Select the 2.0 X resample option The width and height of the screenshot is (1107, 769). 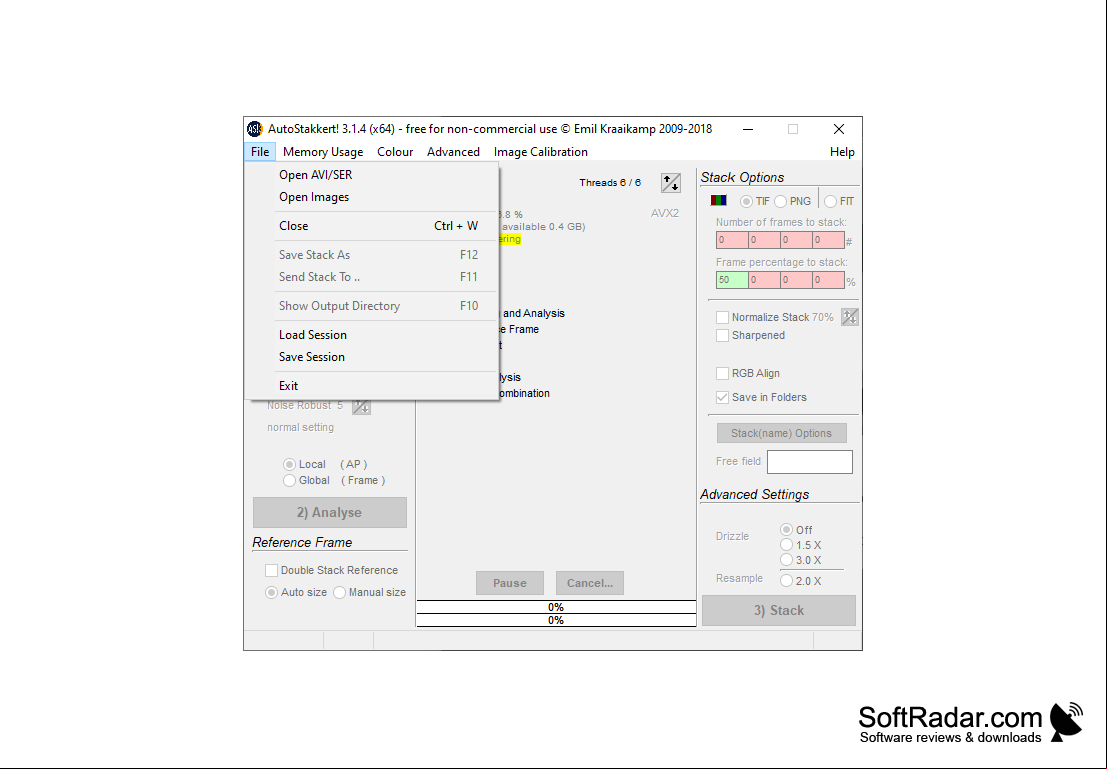786,580
